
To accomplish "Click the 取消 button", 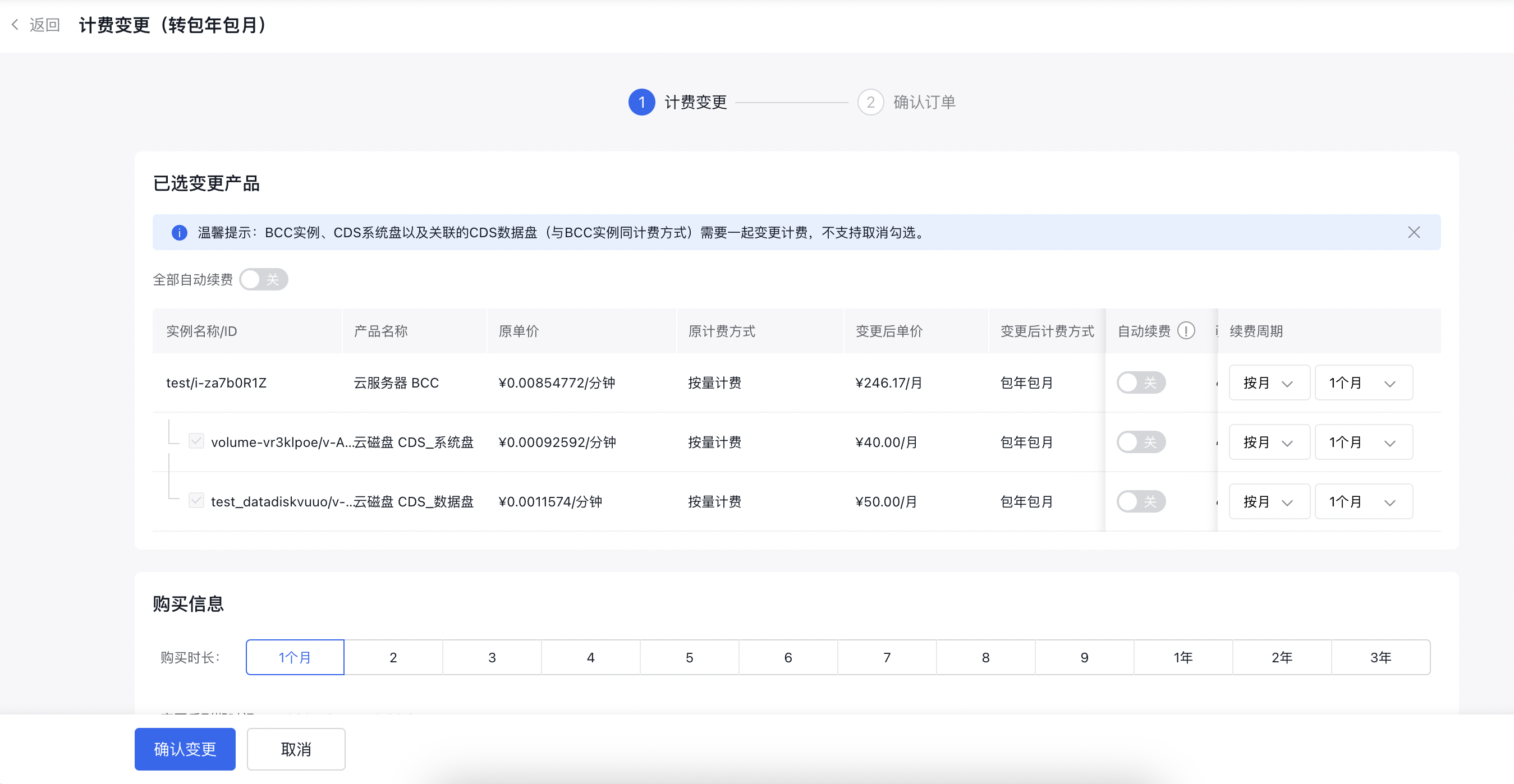I will point(296,749).
